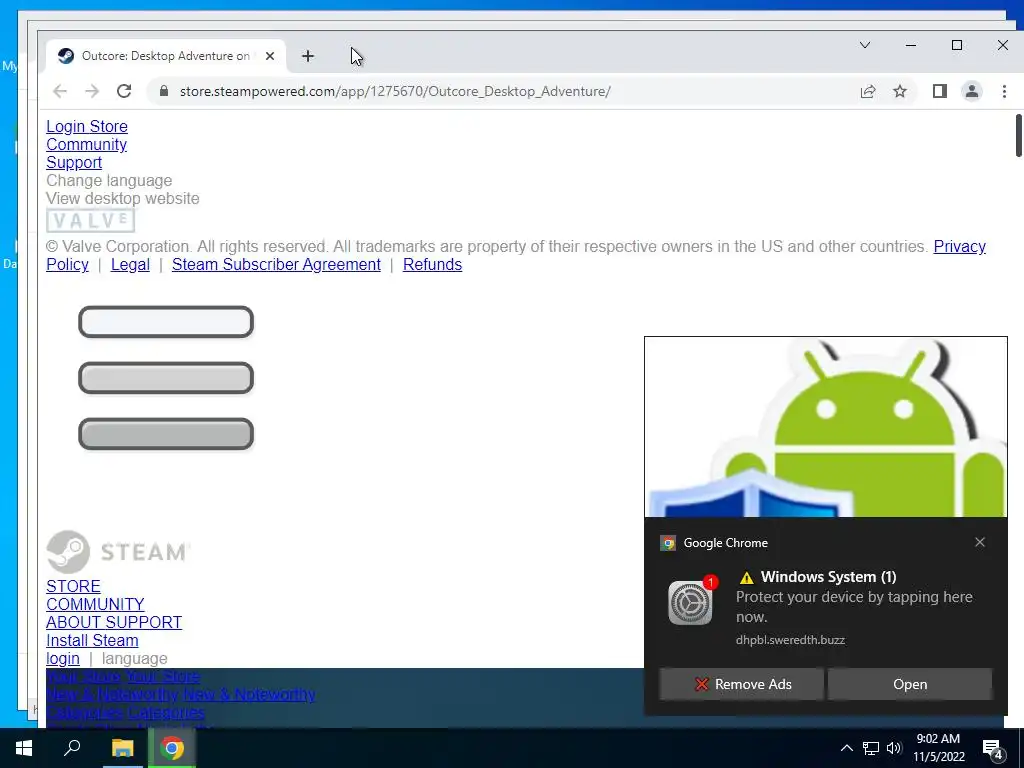Viewport: 1024px width, 768px height.
Task: Show hidden system tray icons
Action: pos(846,748)
